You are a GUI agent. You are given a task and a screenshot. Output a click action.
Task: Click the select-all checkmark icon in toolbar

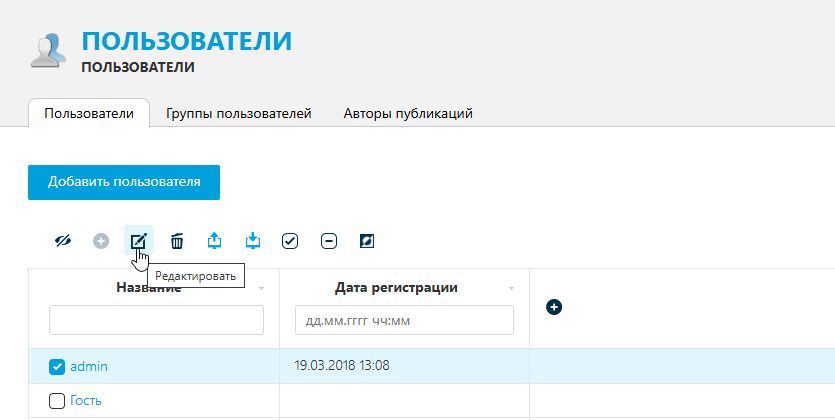click(x=290, y=241)
